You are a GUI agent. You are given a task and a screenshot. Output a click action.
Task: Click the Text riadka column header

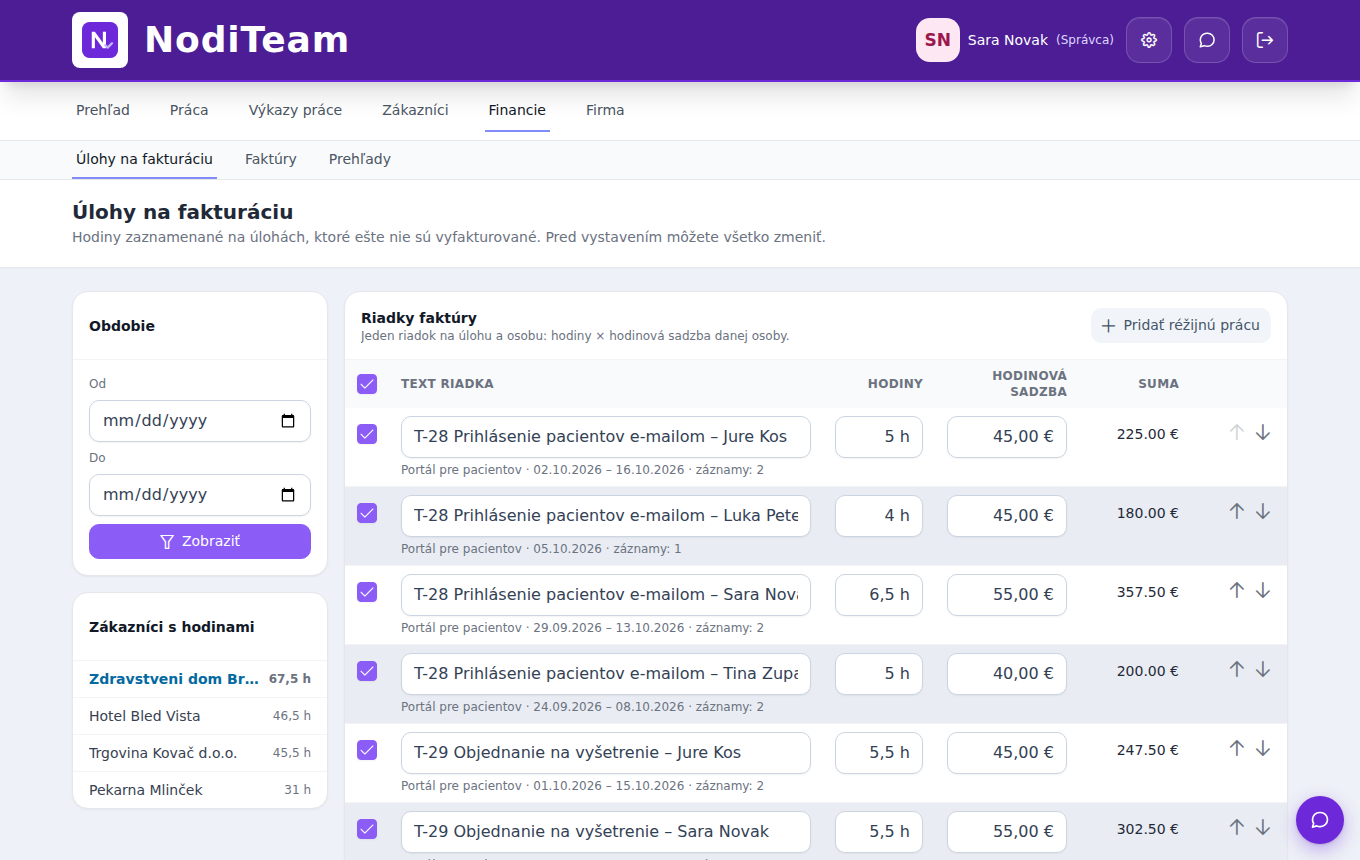(x=447, y=384)
